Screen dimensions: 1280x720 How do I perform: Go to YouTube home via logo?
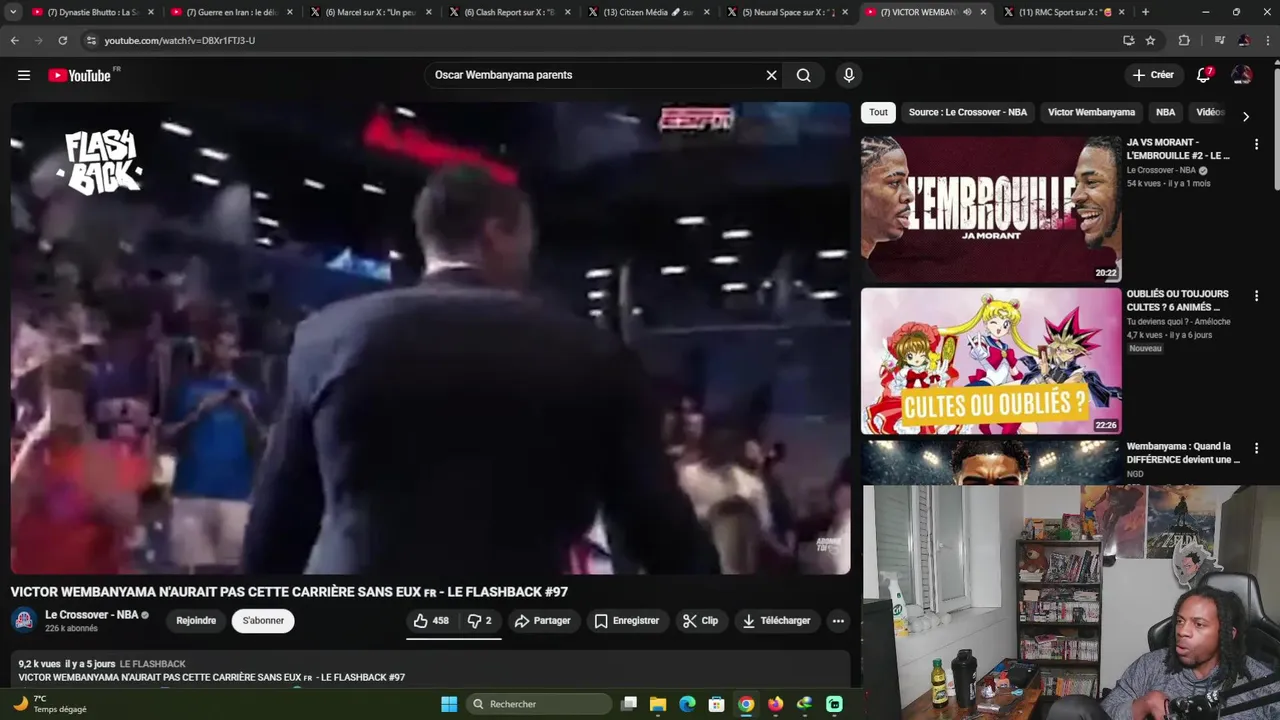(x=80, y=75)
